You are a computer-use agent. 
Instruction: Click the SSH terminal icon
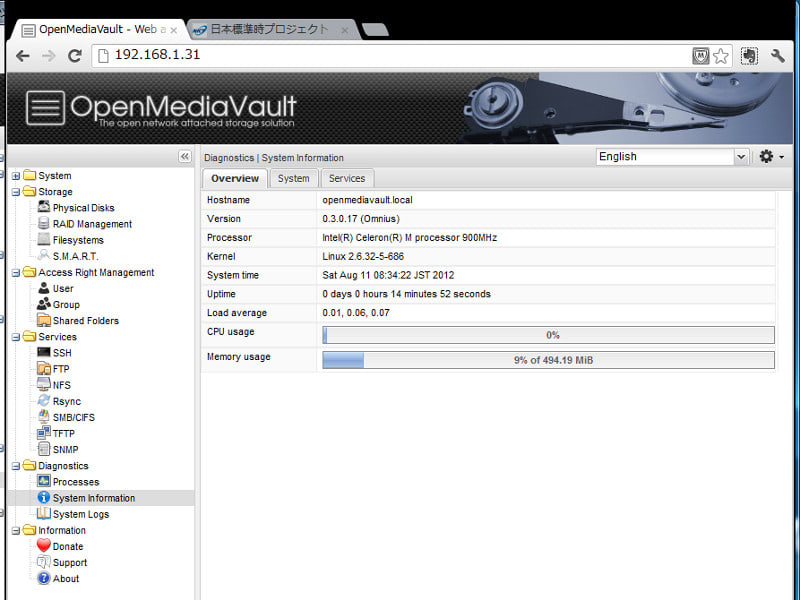tap(44, 353)
